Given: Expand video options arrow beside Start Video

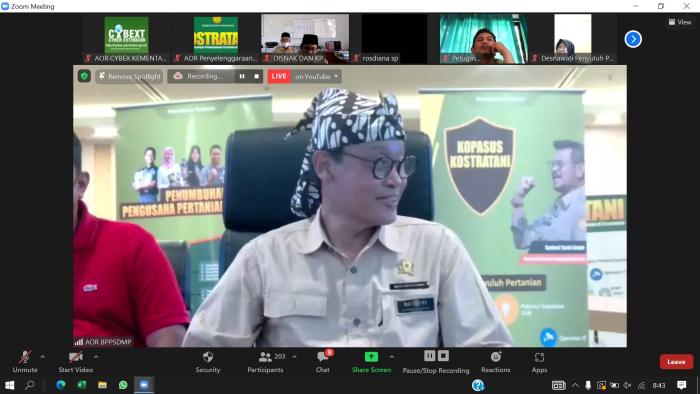Looking at the screenshot, I should pos(96,357).
